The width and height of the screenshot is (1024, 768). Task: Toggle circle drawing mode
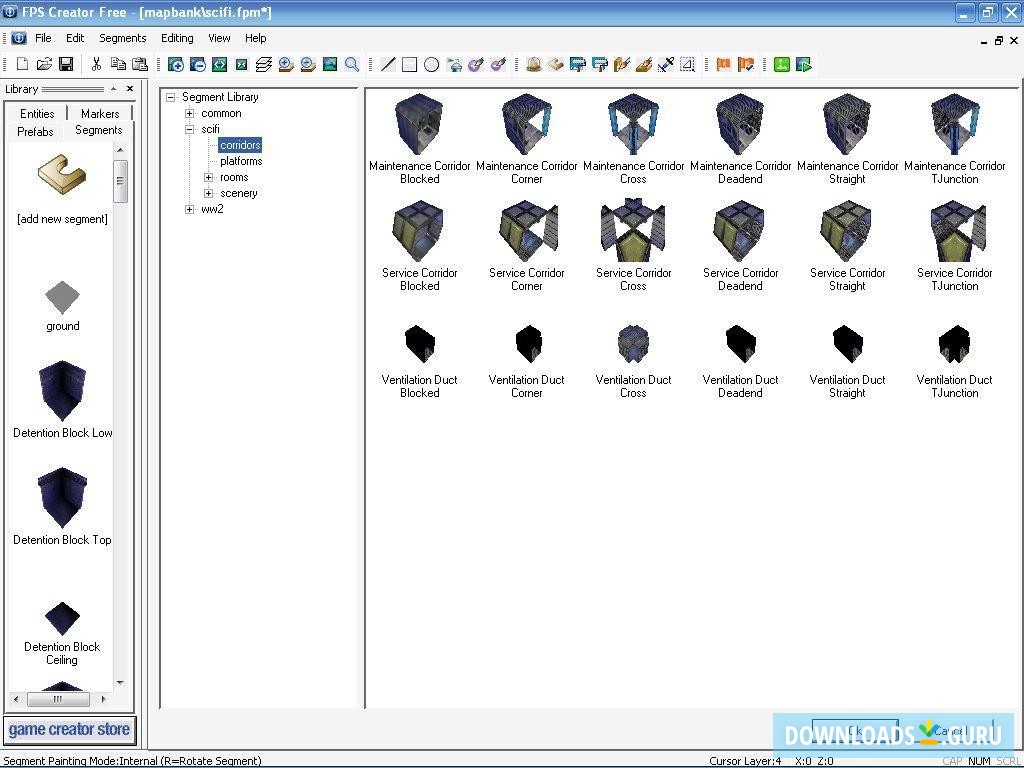click(431, 64)
